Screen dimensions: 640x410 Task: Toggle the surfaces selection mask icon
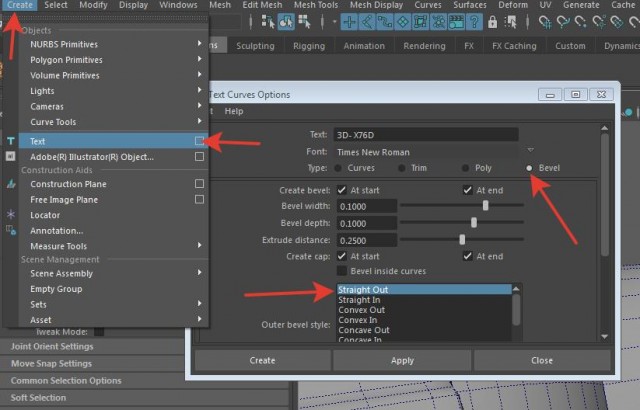[402, 22]
